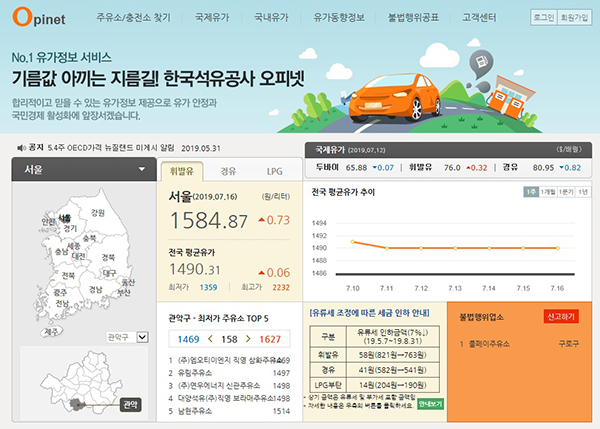Open (주)연우에너지 신관주유소 entry
Viewport: 600px width, 429px height.
click(229, 385)
